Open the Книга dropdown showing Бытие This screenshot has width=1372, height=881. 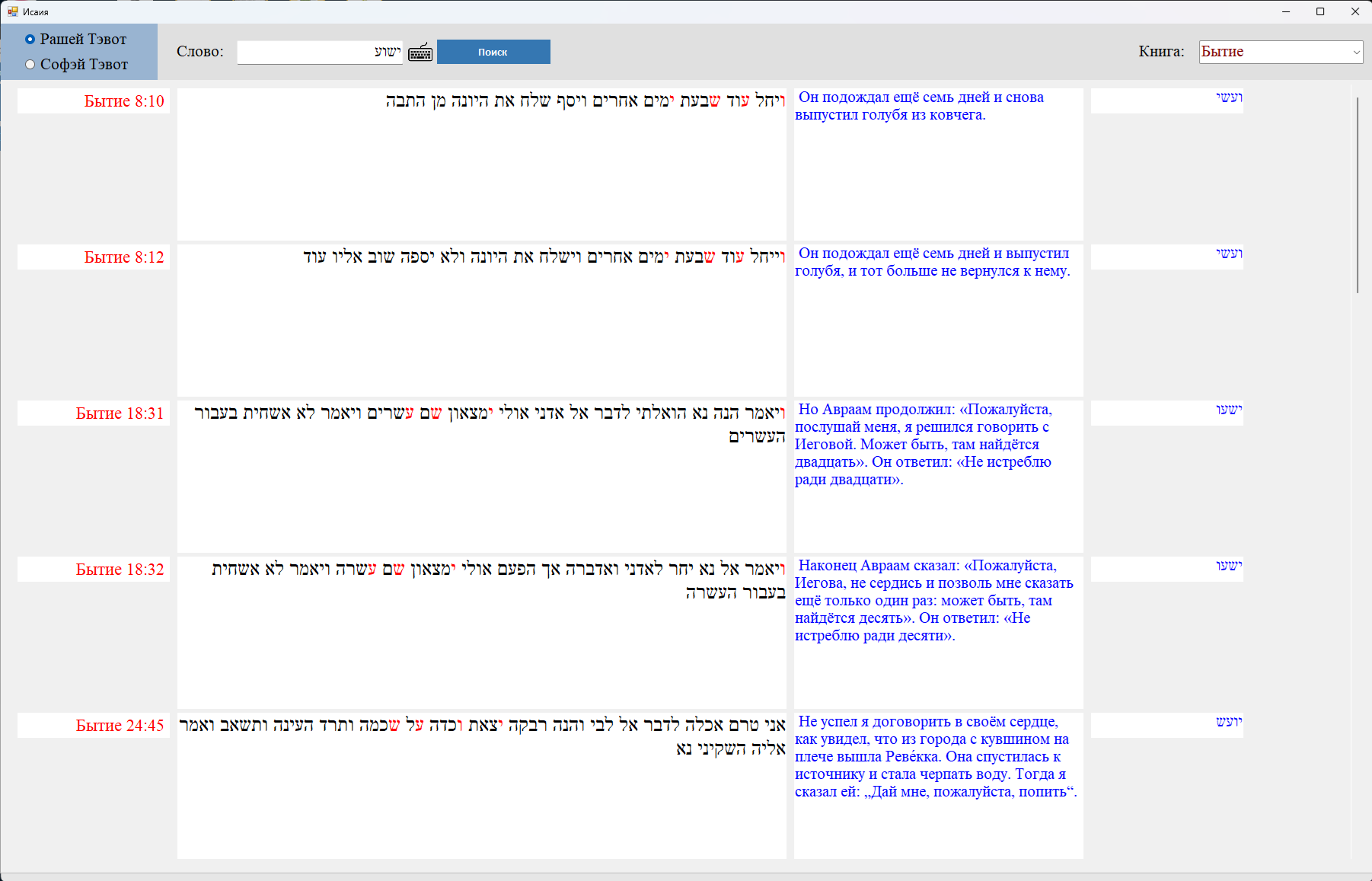pos(1280,52)
